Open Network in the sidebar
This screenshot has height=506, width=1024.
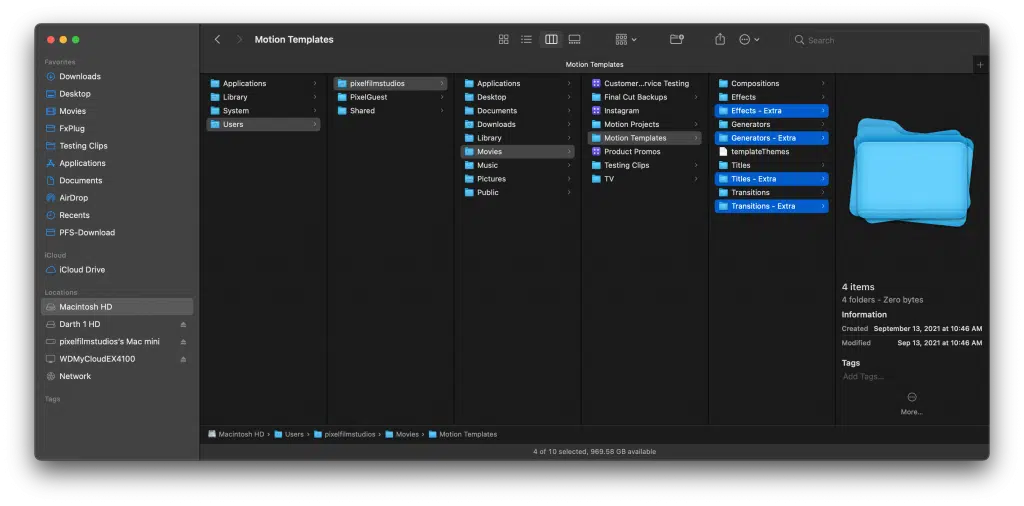pos(75,376)
